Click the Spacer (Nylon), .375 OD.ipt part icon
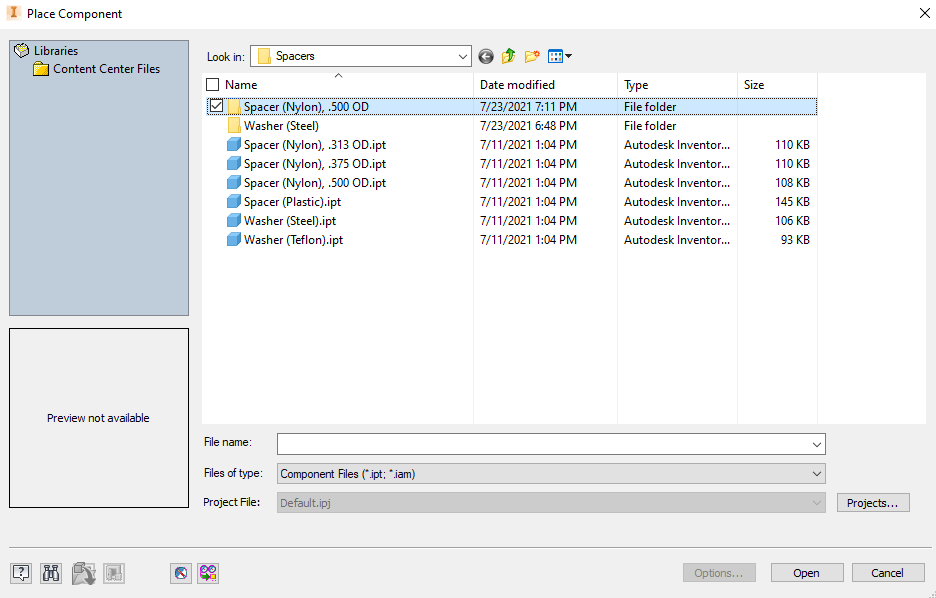 tap(234, 164)
